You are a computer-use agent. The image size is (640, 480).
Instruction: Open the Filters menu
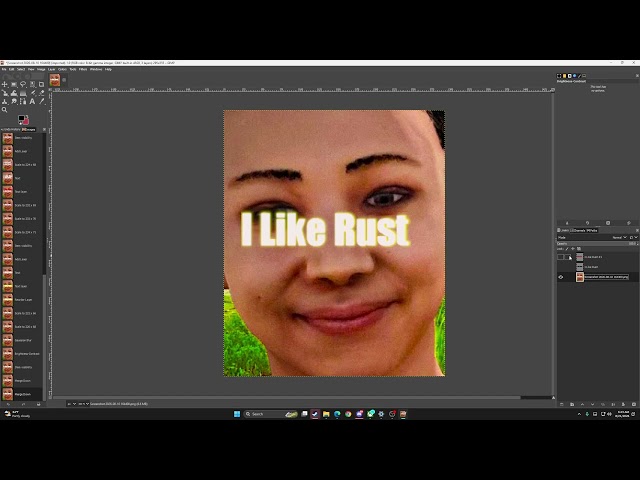pos(83,69)
